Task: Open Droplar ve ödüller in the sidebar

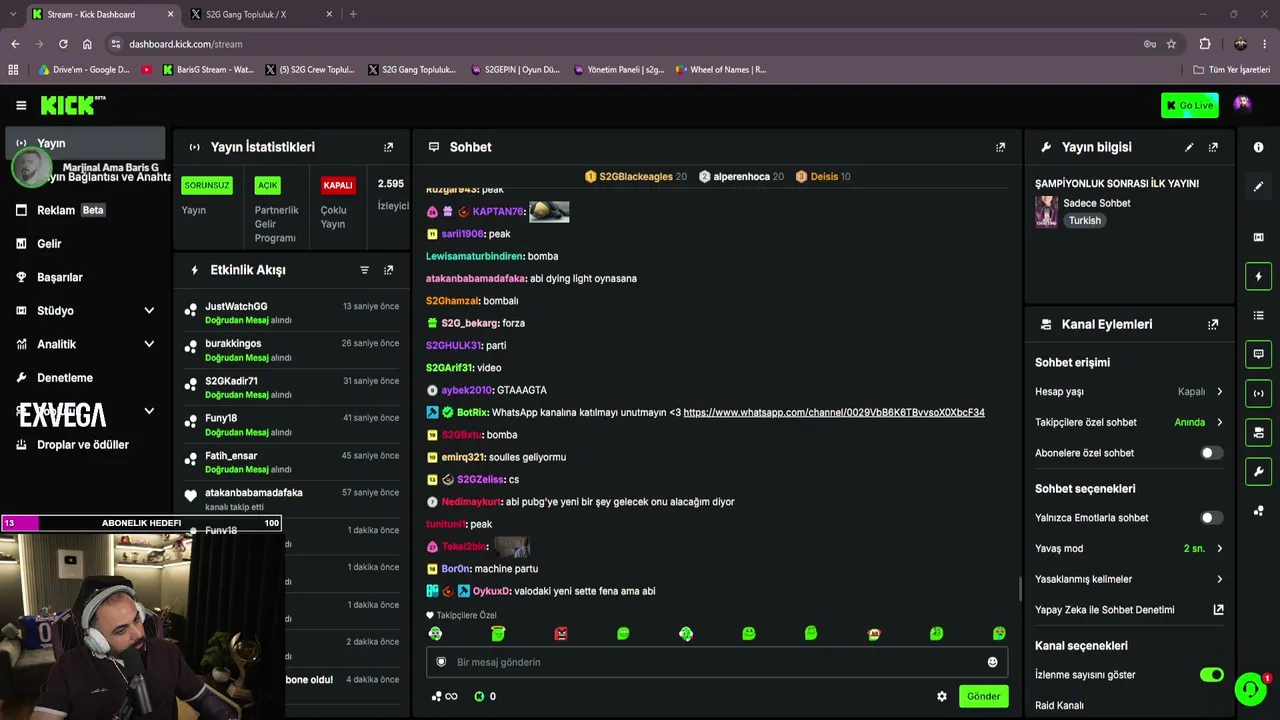Action: 86,445
